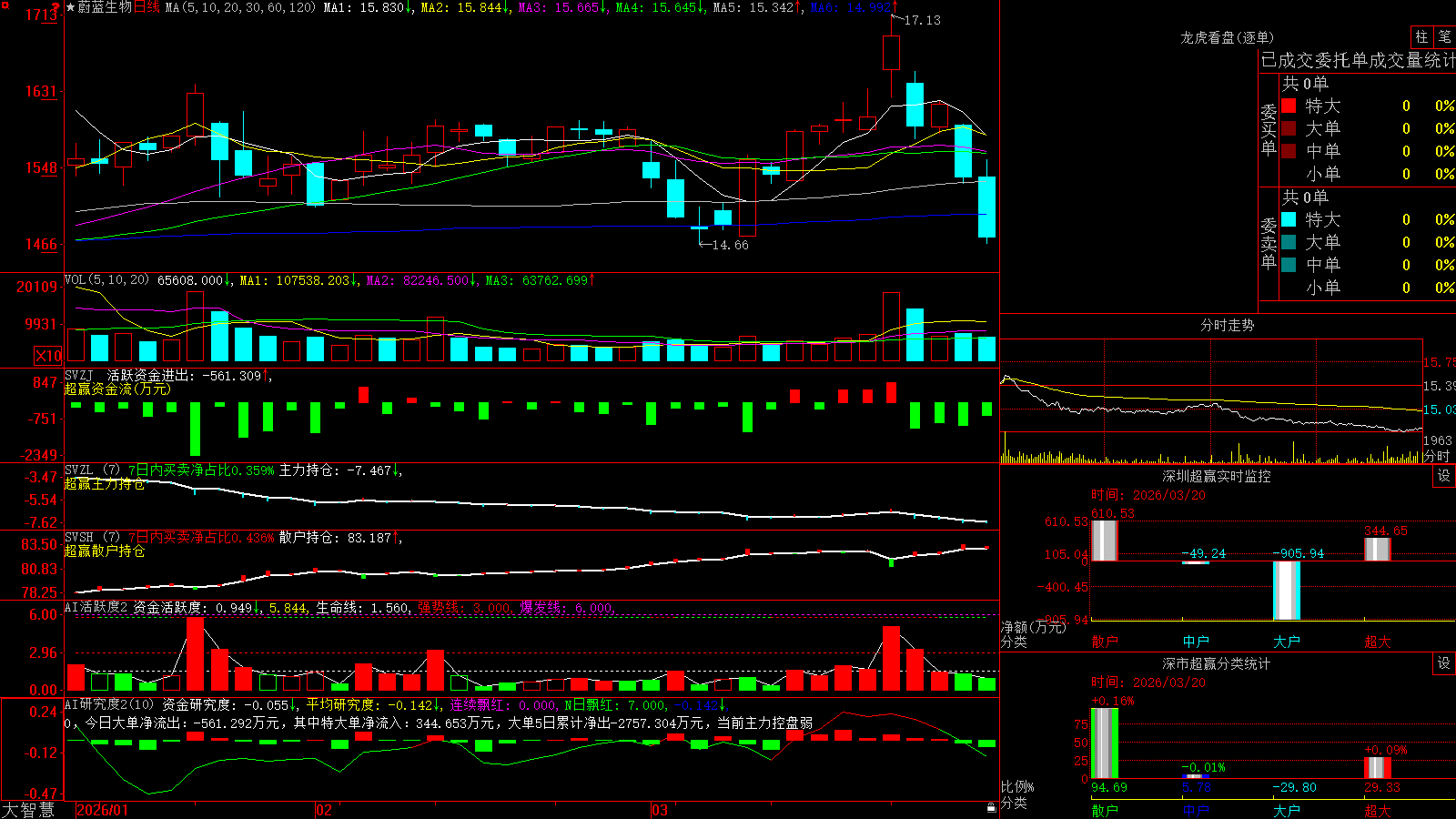Screen dimensions: 1456x819
Task: Click the 笔 tick-view button
Action: point(1444,37)
